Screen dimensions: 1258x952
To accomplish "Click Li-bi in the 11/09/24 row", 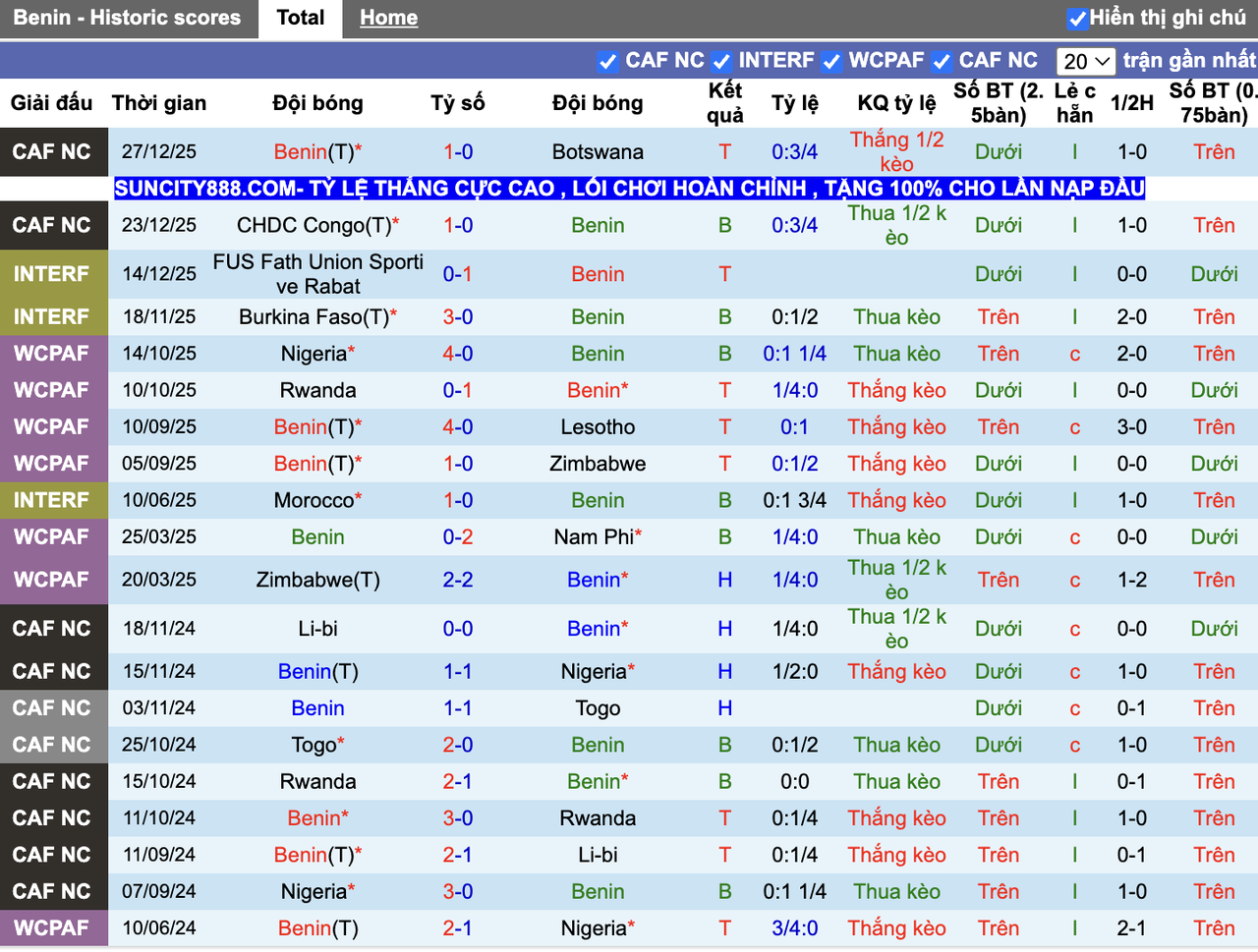I will point(598,855).
